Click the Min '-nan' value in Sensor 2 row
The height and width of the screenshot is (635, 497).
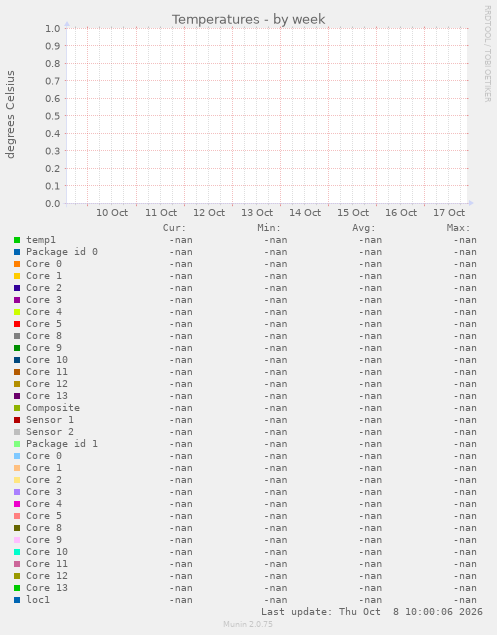[275, 432]
